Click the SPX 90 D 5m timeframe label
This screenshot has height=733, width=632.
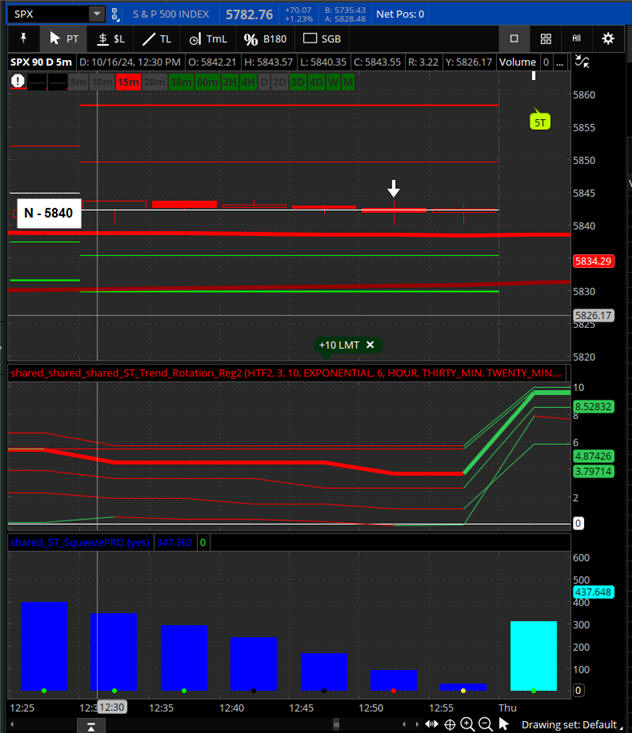(x=41, y=62)
